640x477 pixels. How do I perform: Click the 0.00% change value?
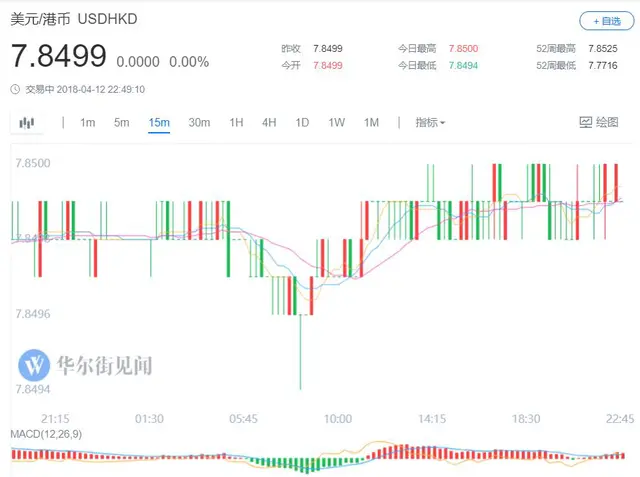(189, 62)
